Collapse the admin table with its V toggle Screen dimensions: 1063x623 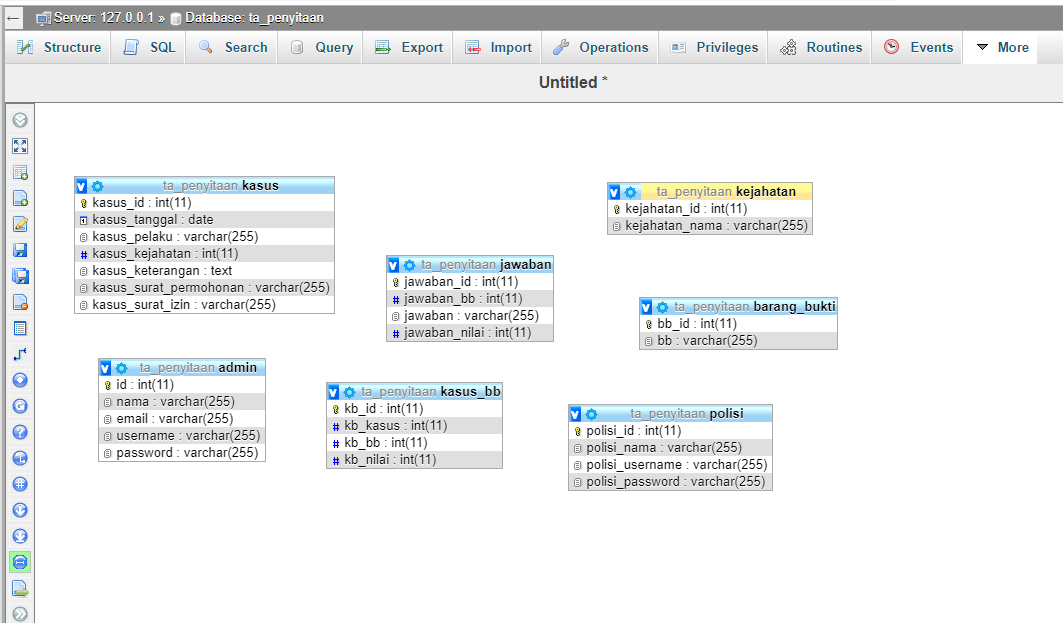tap(105, 368)
